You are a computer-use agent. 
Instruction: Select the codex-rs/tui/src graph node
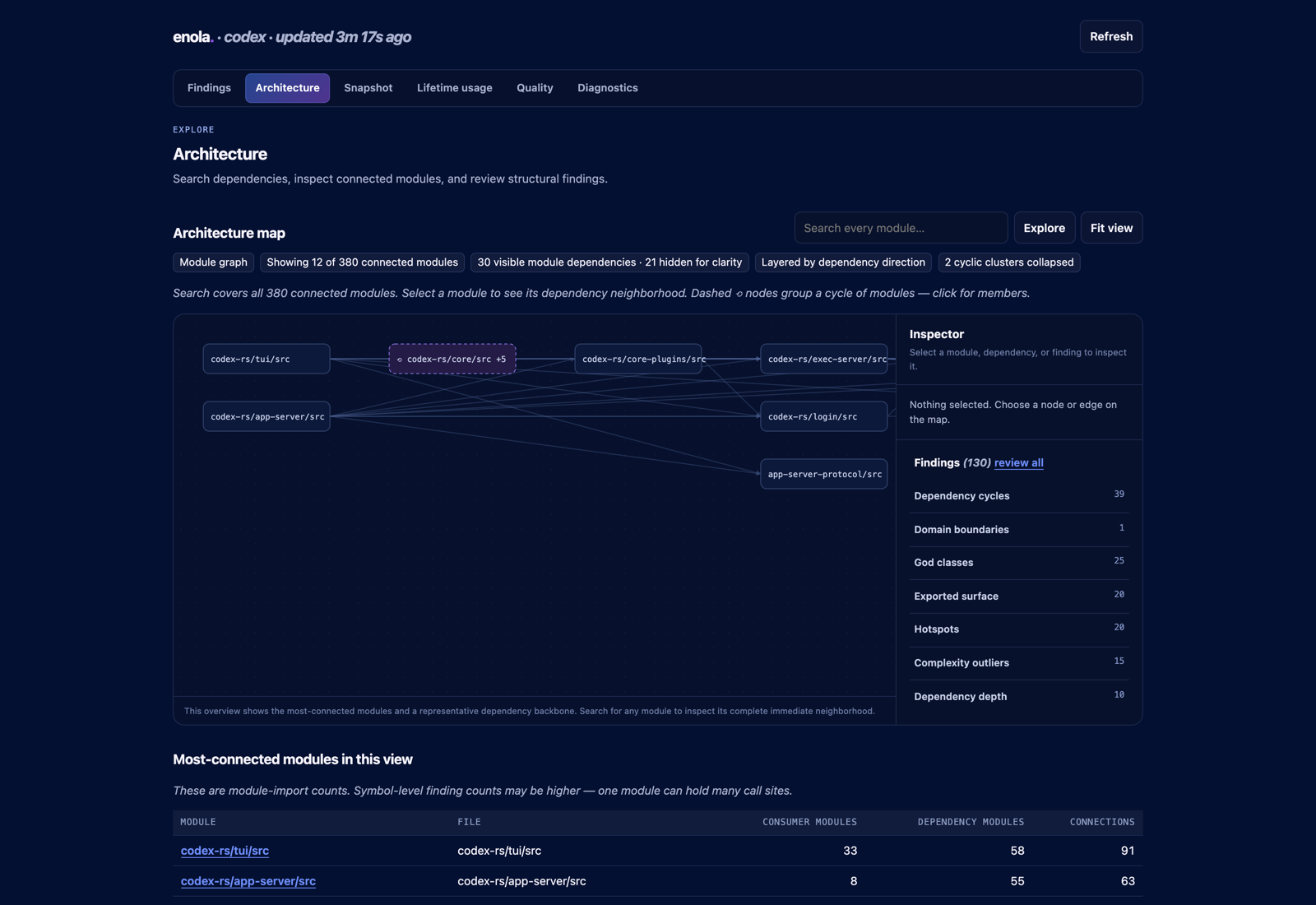coord(266,359)
